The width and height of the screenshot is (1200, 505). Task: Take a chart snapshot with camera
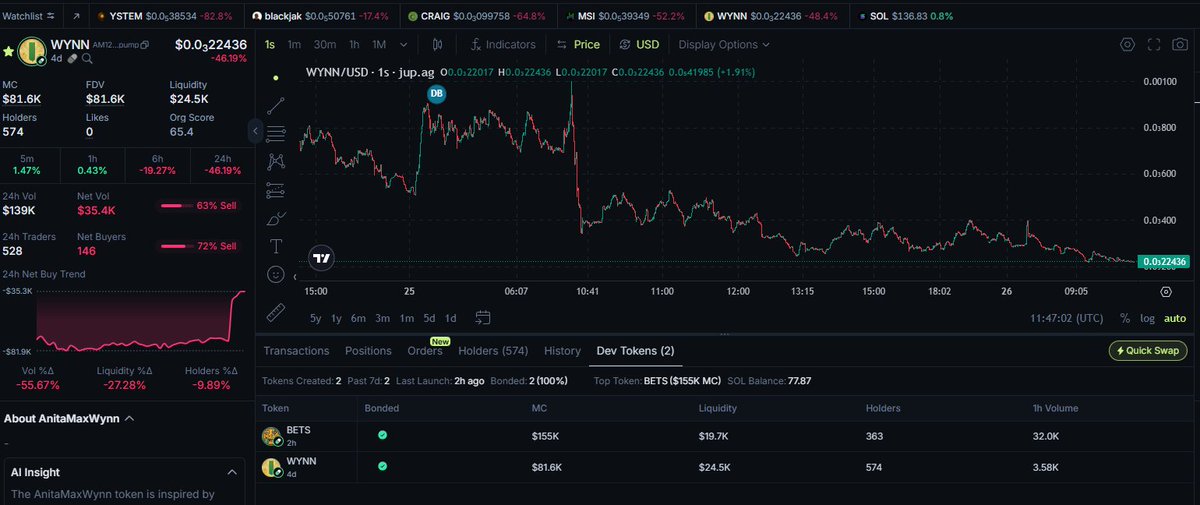pyautogui.click(x=1180, y=44)
